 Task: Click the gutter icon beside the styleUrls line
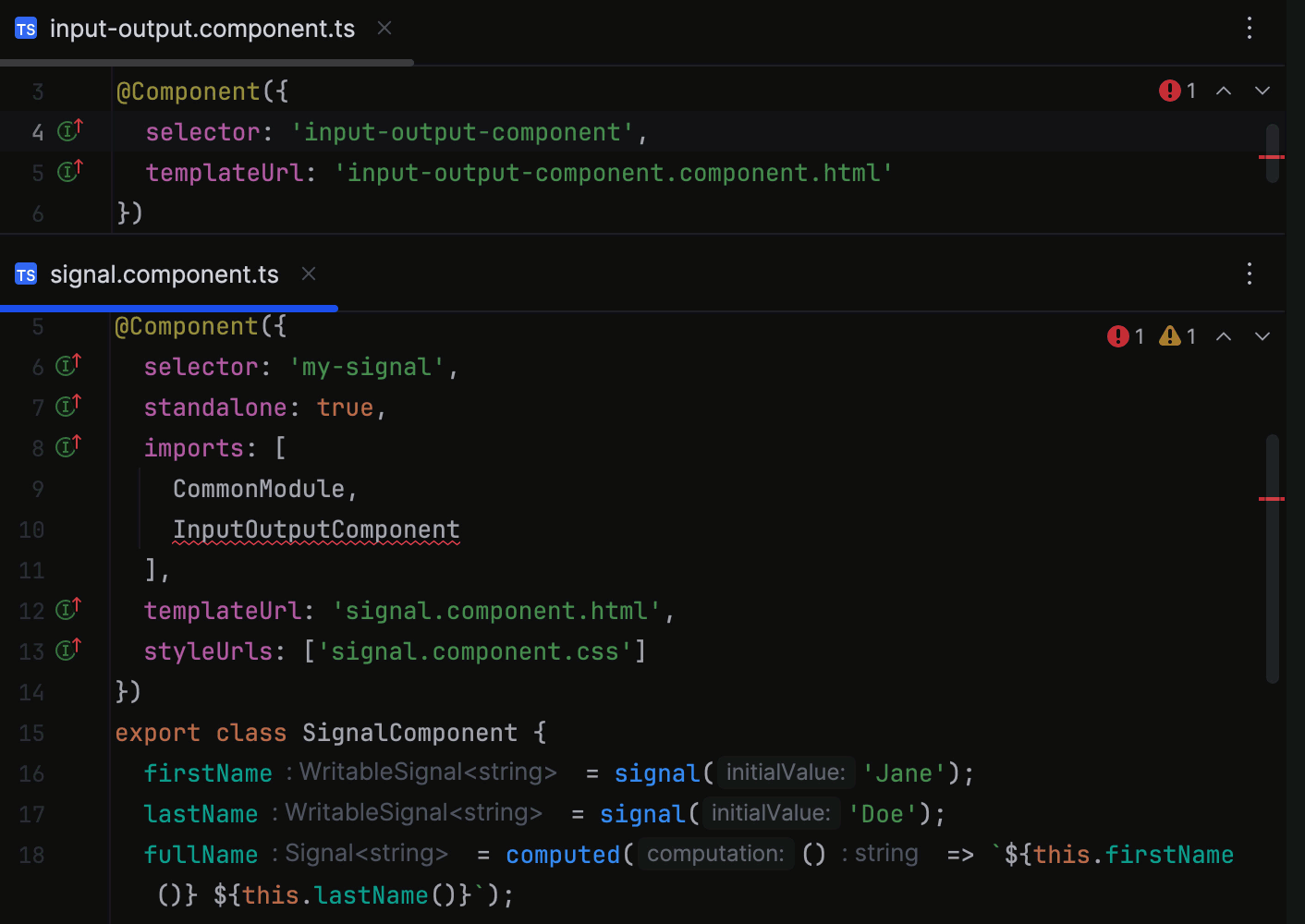pos(67,650)
